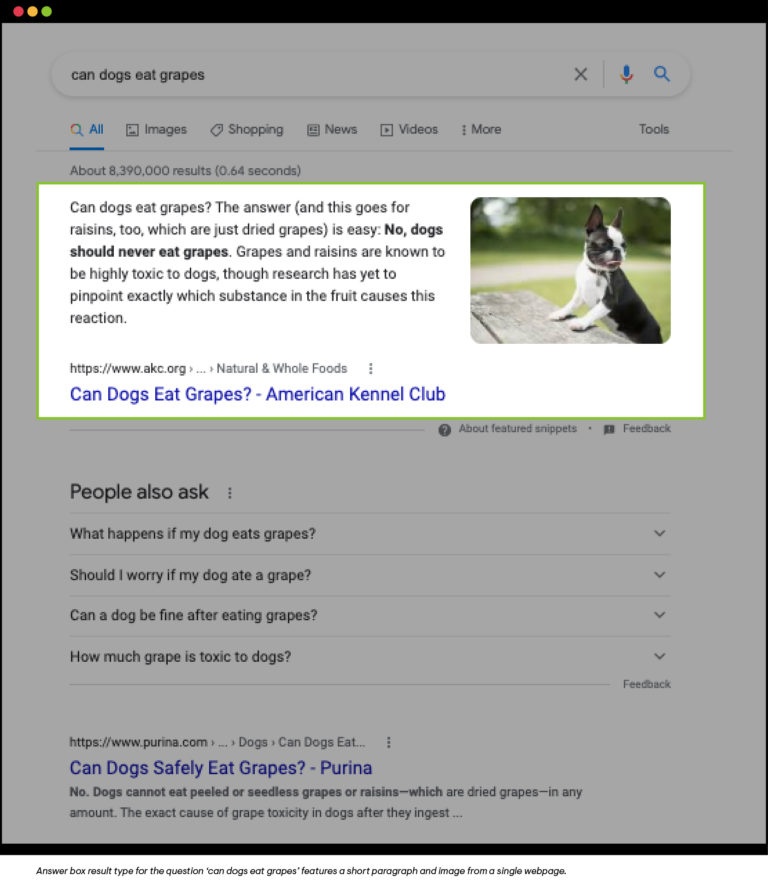Viewport: 768px width, 894px height.
Task: Click the About featured snippets question-mark icon
Action: [445, 429]
